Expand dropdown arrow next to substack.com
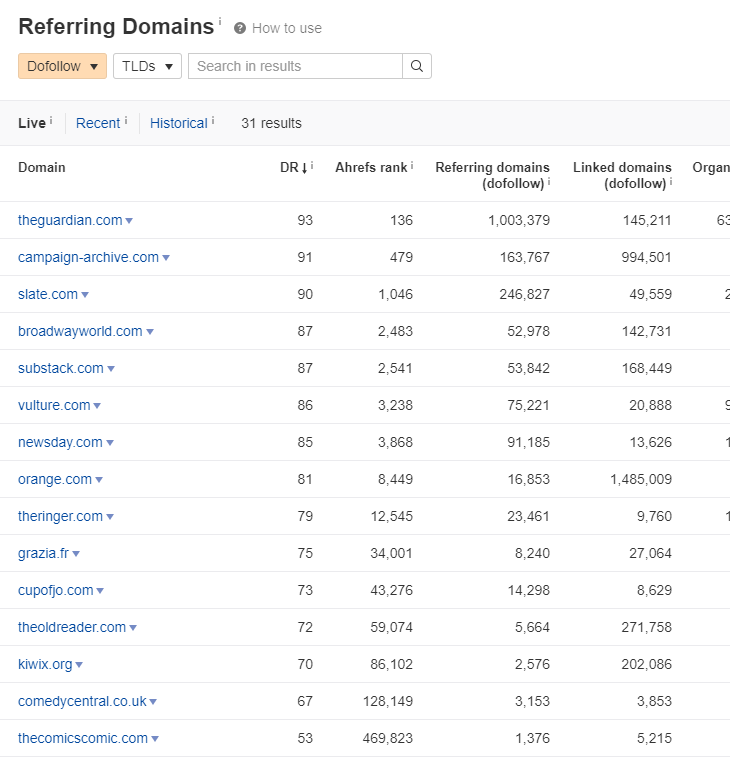730x760 pixels. coord(111,369)
